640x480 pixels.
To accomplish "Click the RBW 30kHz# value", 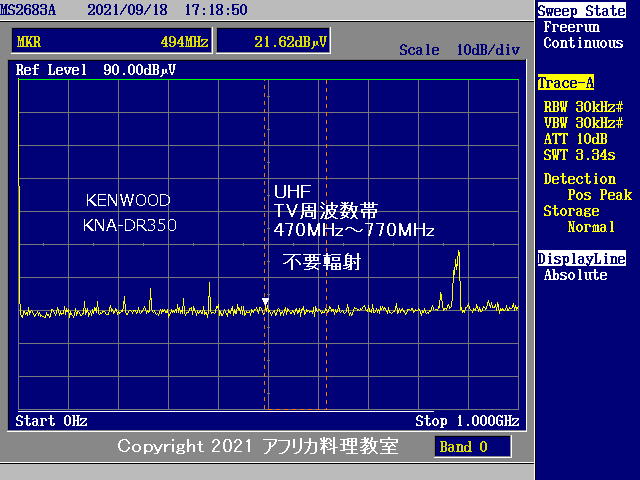I will (584, 107).
